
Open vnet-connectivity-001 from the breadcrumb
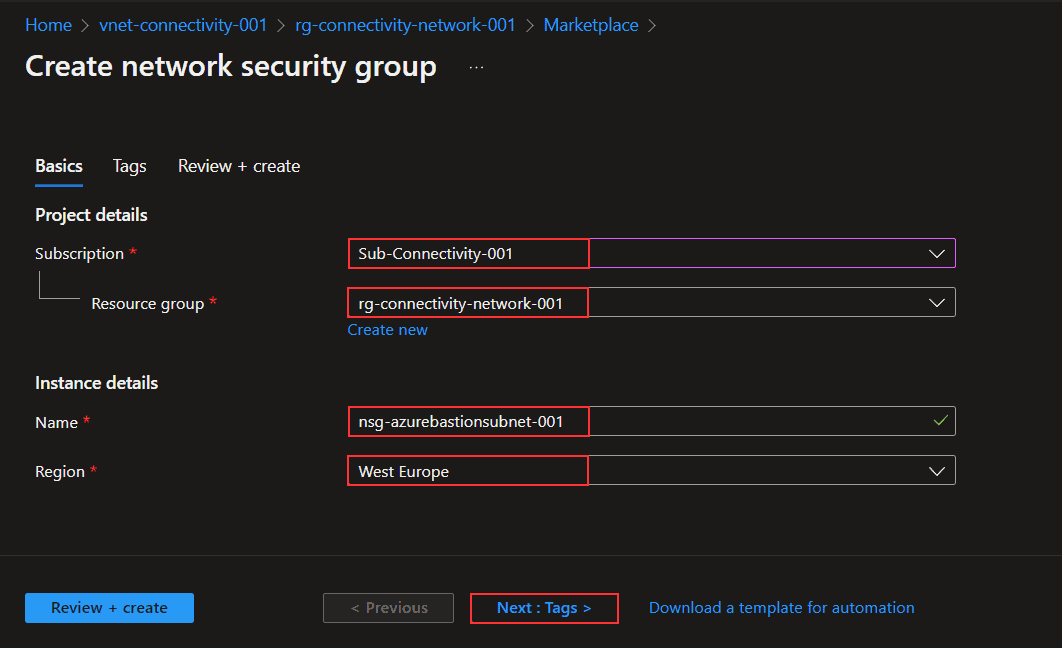pyautogui.click(x=183, y=24)
